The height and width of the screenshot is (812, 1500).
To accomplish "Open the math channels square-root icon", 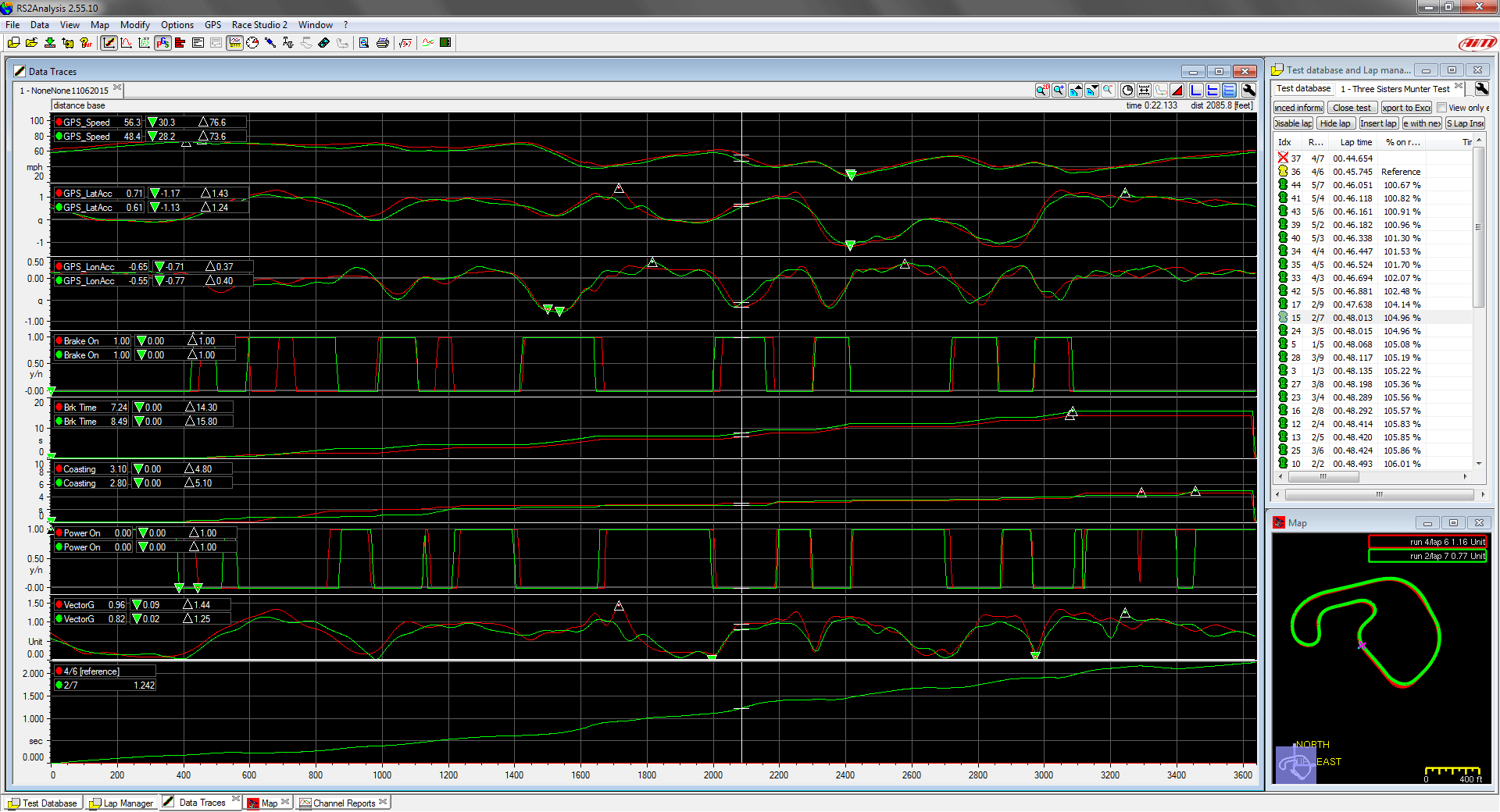I will pos(405,43).
